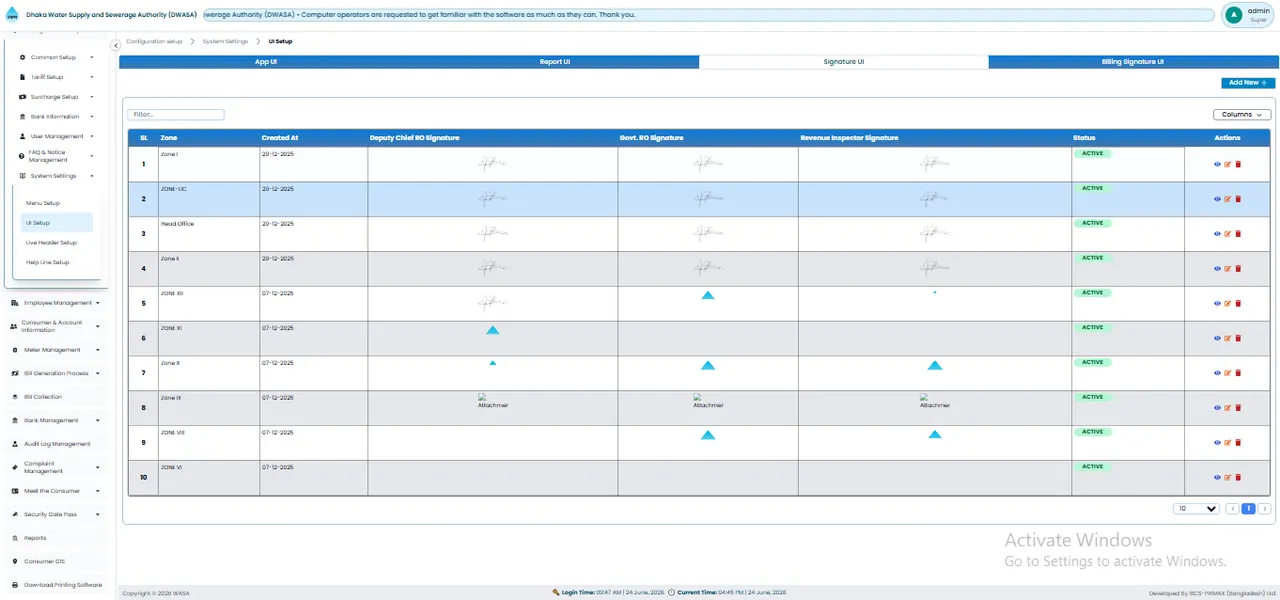The image size is (1280, 600).
Task: Click the DWASA logo in the header
Action: [x=13, y=15]
